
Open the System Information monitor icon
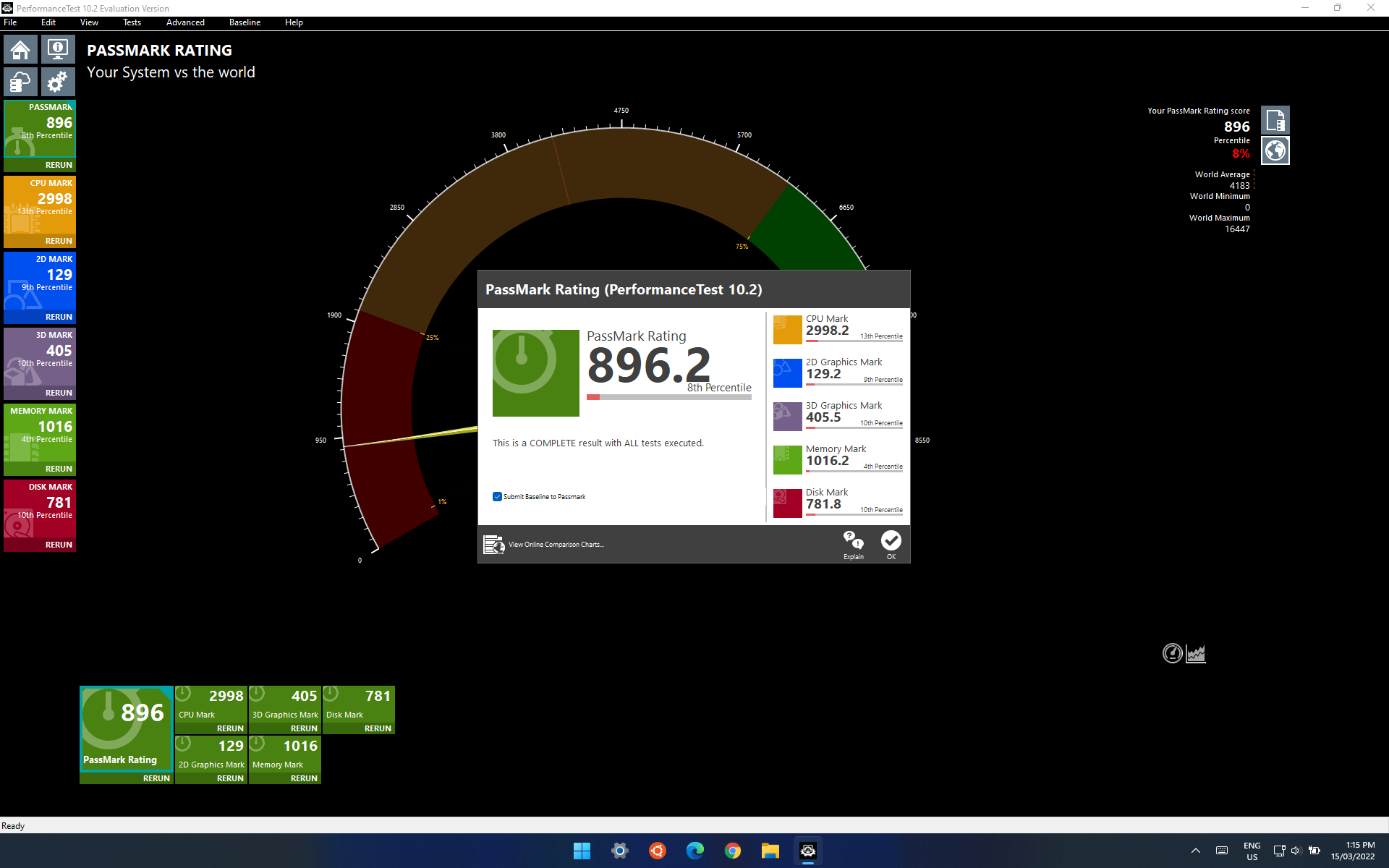pos(58,50)
